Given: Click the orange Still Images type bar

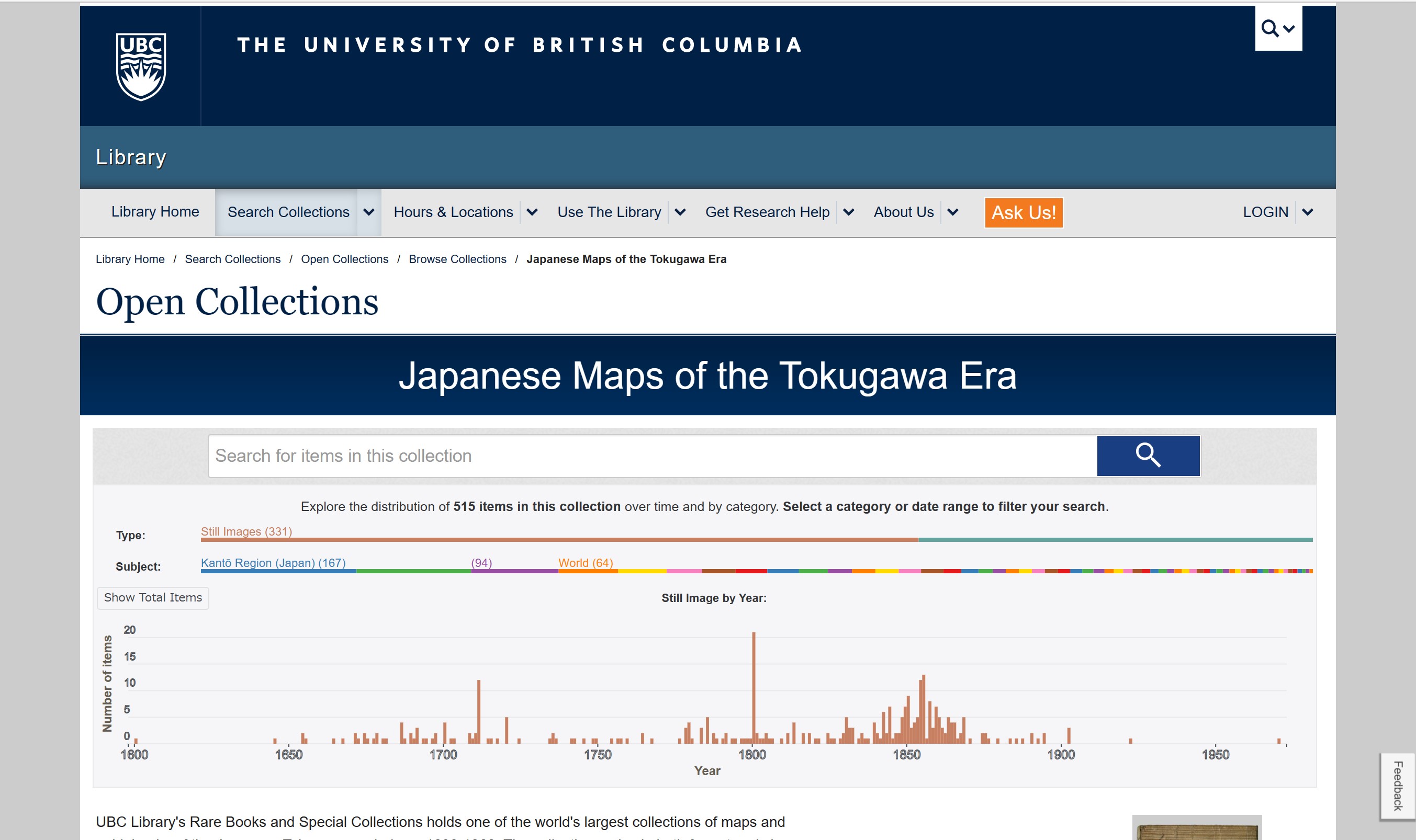Looking at the screenshot, I should pos(559,540).
